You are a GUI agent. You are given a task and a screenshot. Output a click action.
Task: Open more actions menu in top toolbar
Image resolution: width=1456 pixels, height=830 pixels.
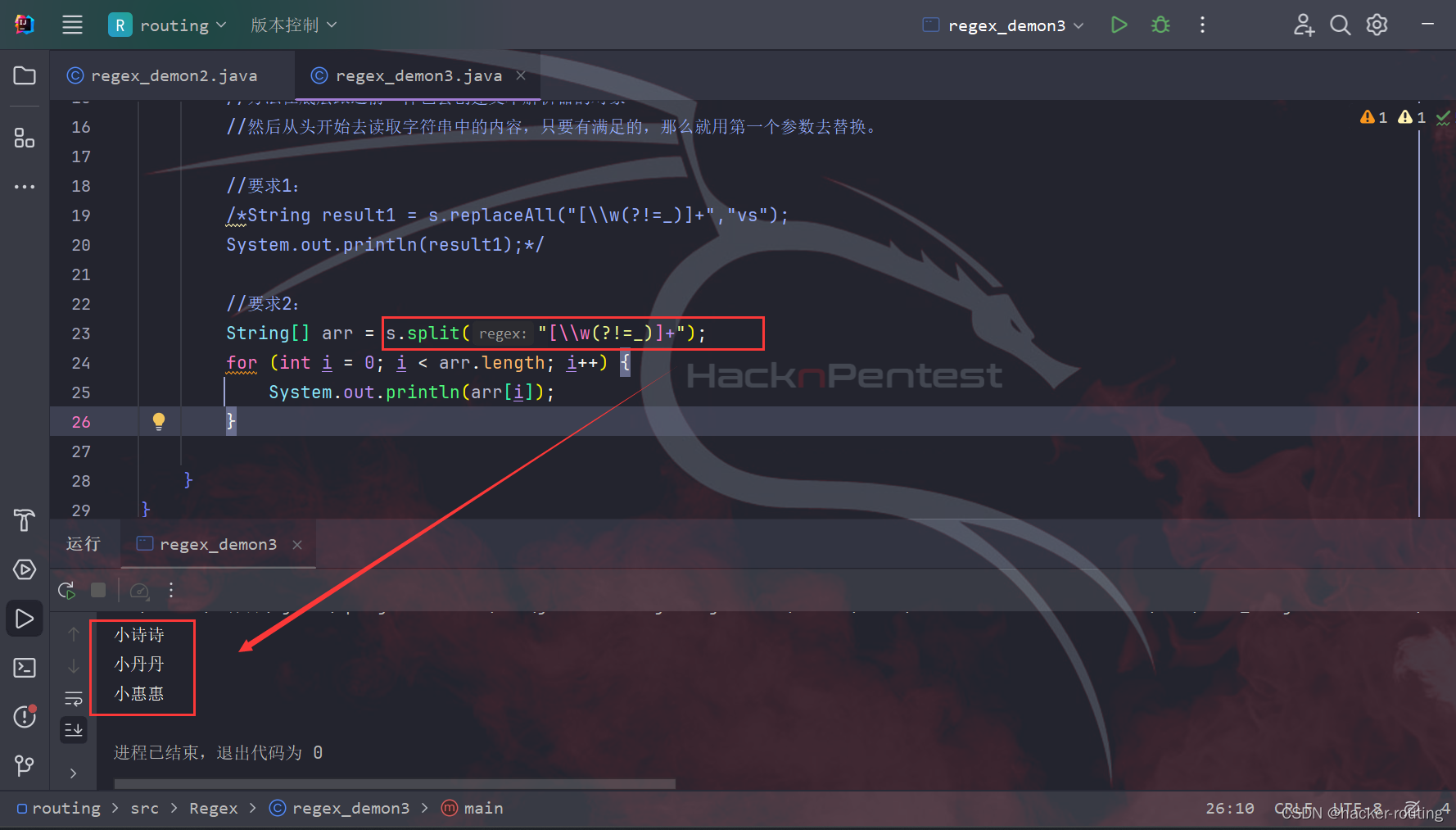[x=1202, y=25]
